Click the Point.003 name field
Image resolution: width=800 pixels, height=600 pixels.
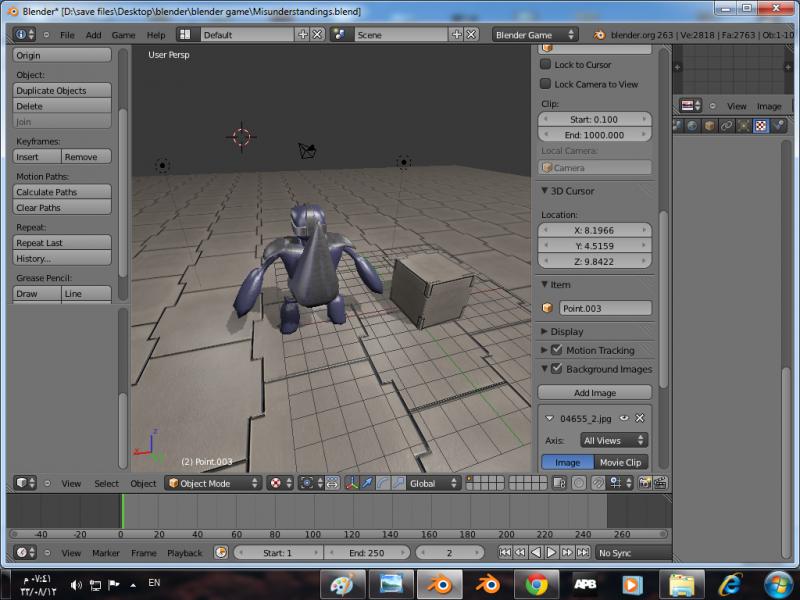(x=605, y=308)
